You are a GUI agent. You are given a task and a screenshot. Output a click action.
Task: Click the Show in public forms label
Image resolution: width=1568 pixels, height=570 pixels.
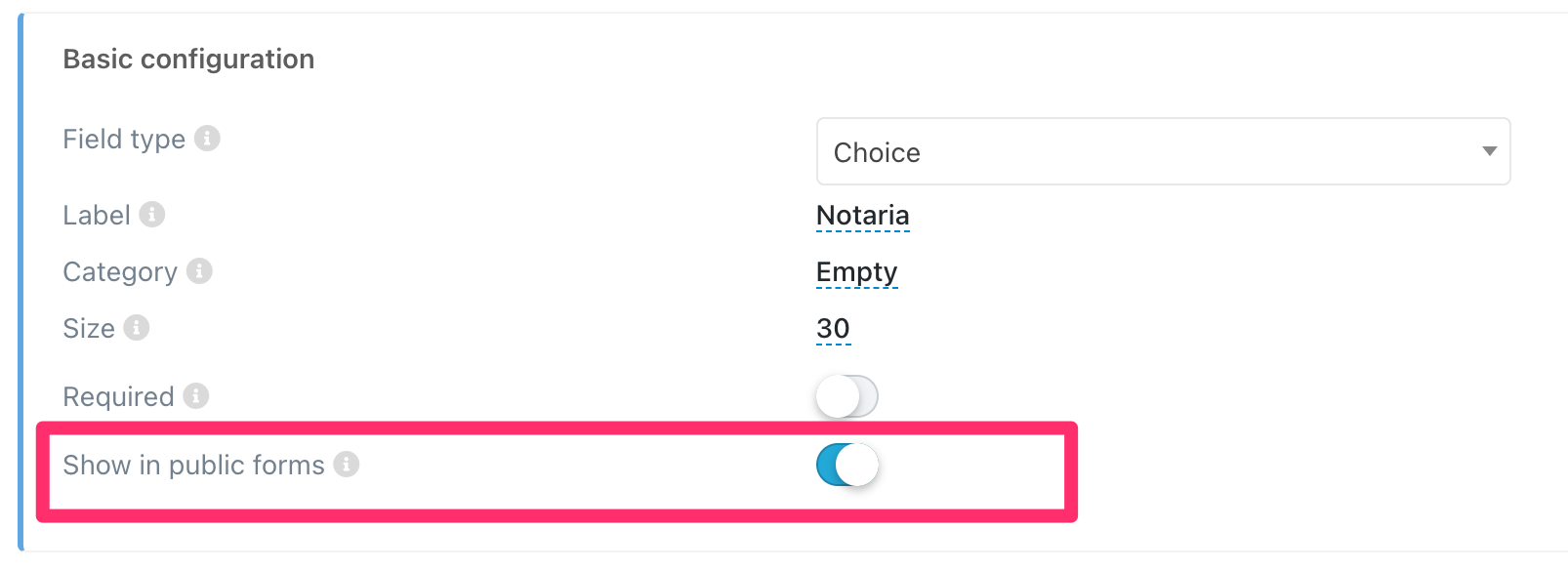pos(193,466)
